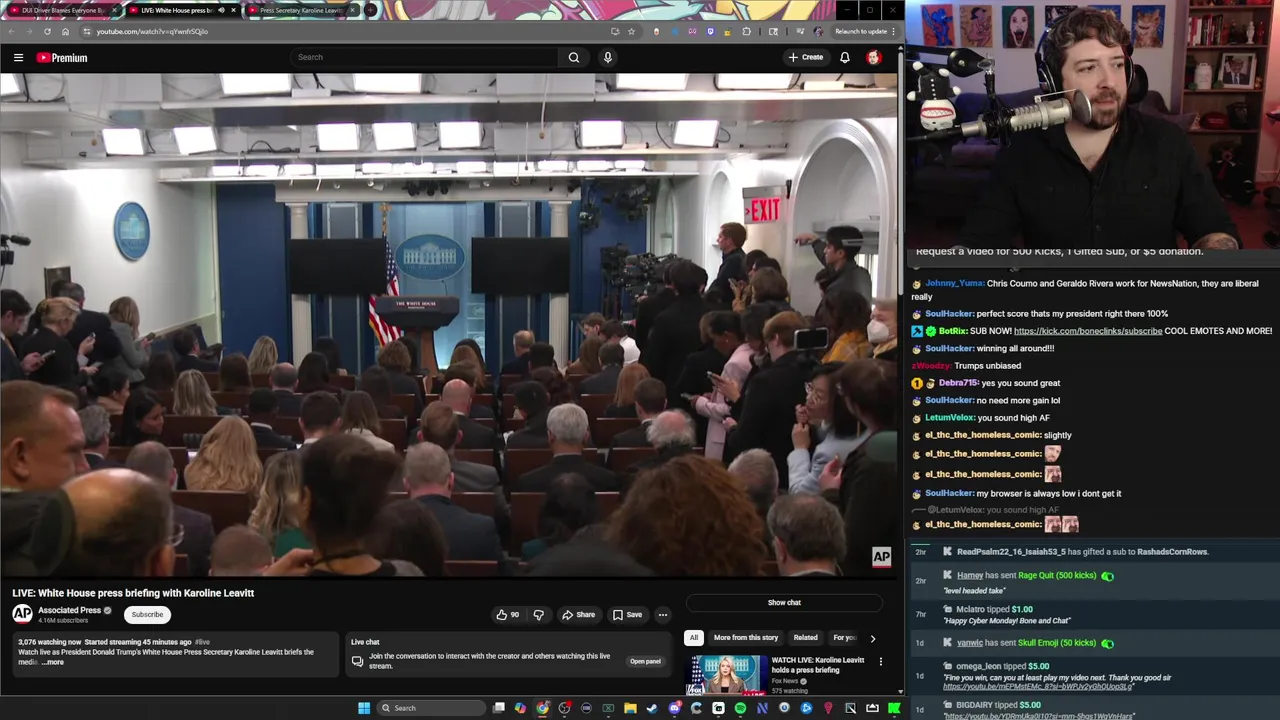Click the live video player

[449, 325]
